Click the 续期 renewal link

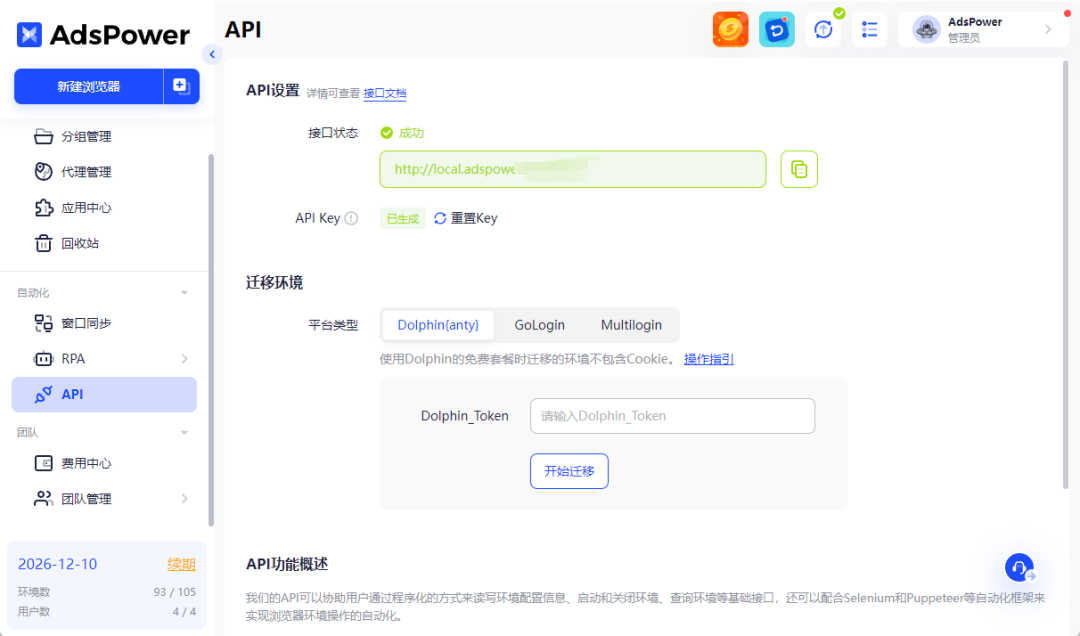(x=181, y=564)
